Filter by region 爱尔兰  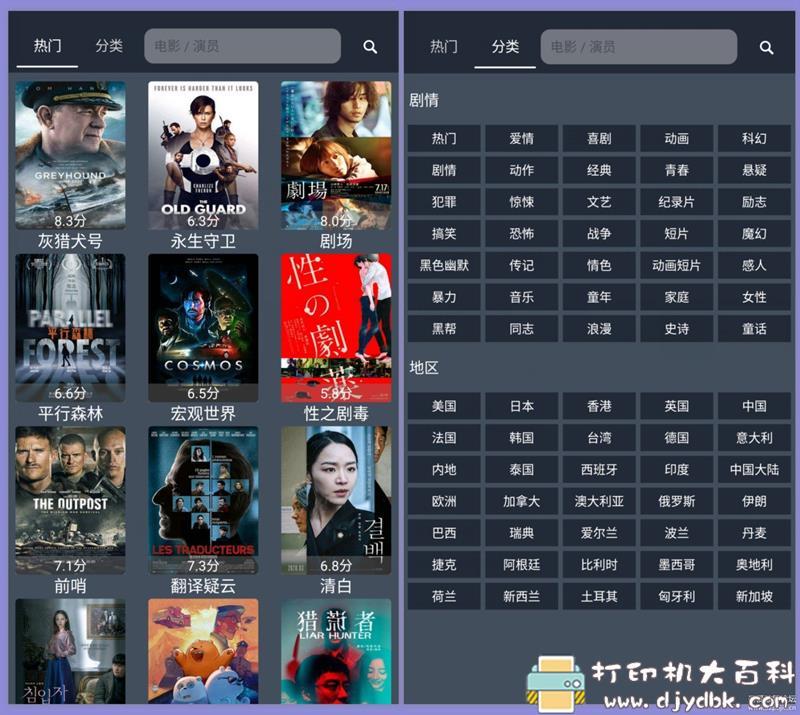(599, 533)
